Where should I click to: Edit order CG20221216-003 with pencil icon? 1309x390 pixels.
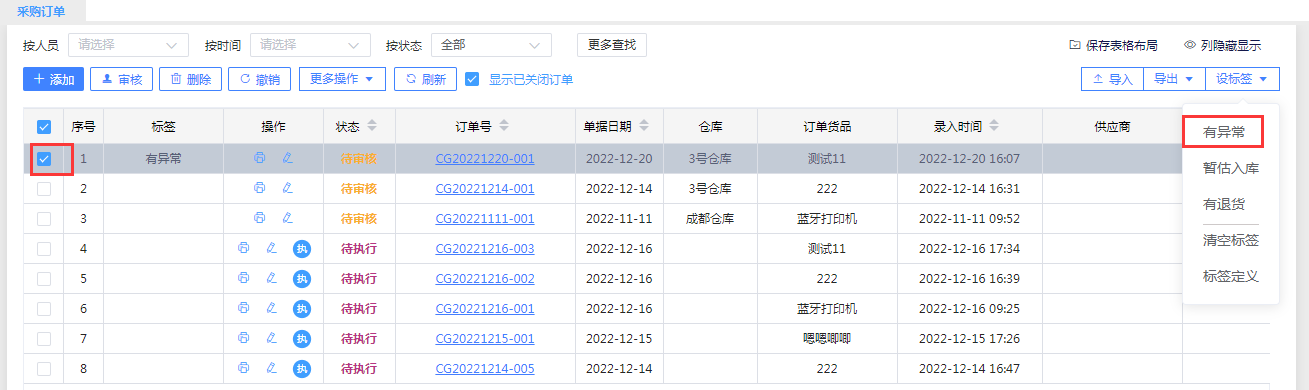[x=272, y=248]
